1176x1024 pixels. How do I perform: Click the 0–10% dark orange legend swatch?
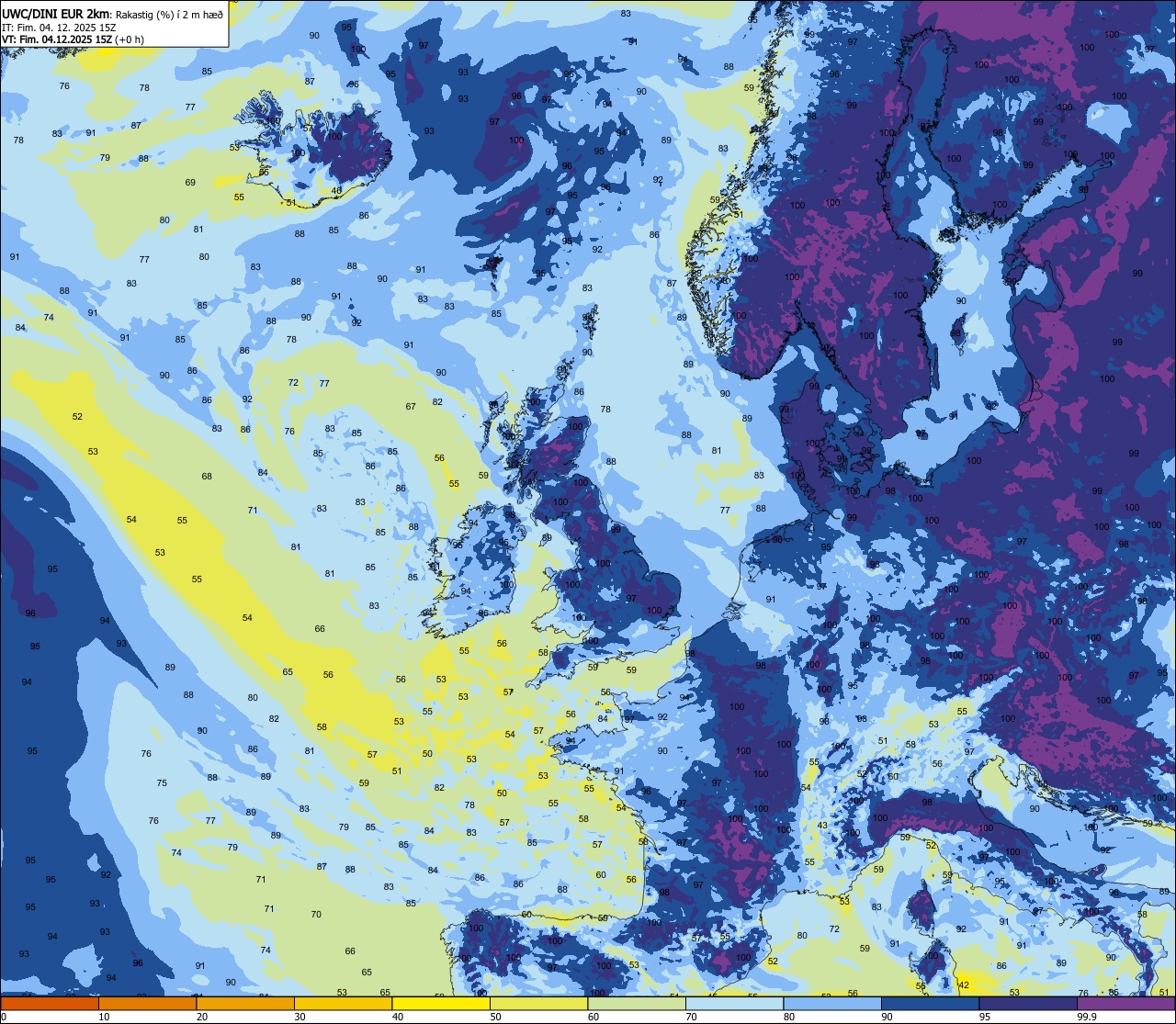tap(50, 1003)
